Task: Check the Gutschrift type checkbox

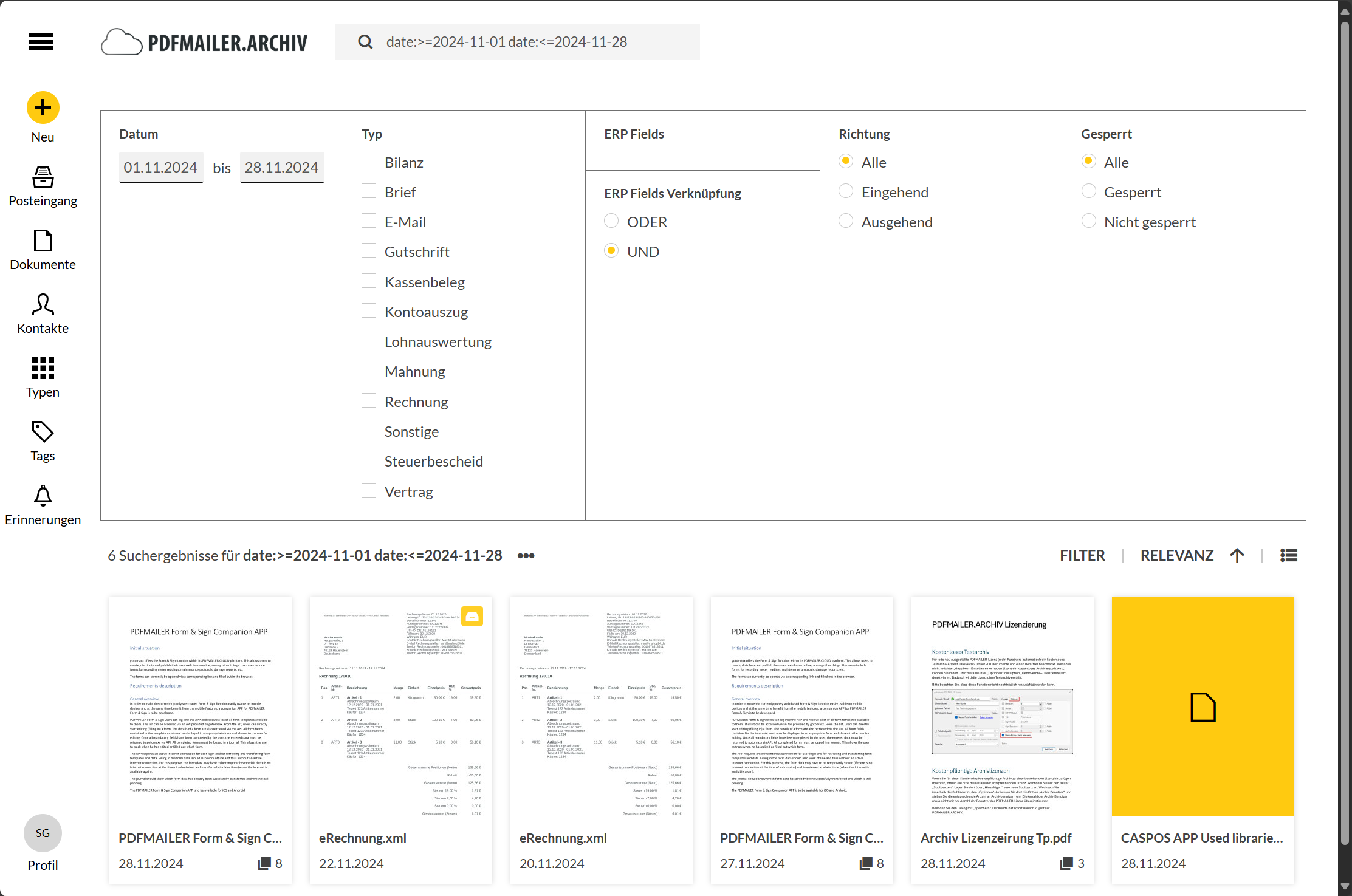Action: [x=369, y=251]
